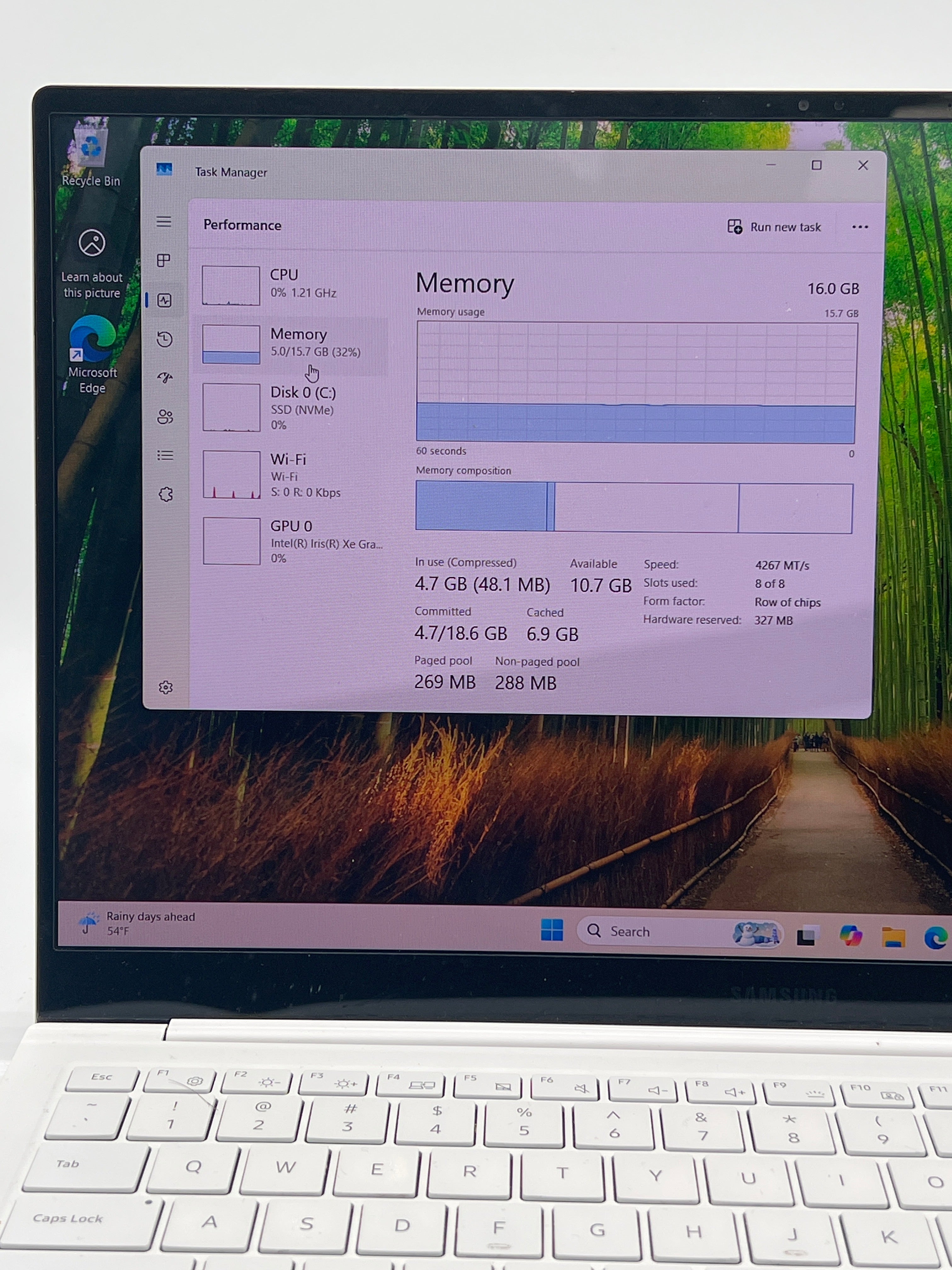Viewport: 952px width, 1270px height.
Task: Click Hardware reserved value 327 MB
Action: click(773, 621)
